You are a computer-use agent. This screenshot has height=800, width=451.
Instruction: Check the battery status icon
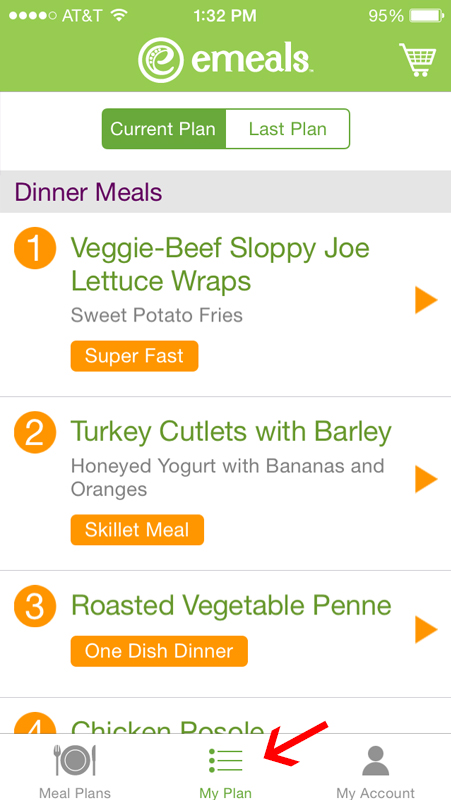pos(427,16)
